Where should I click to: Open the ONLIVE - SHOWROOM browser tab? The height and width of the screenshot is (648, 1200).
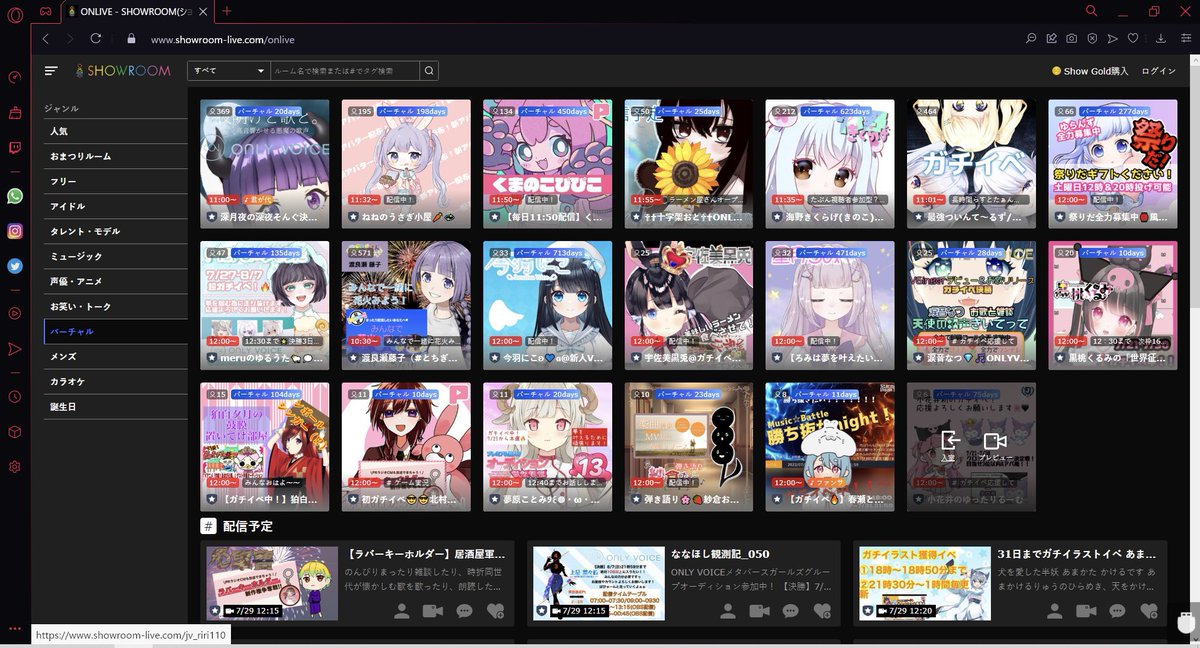(139, 11)
